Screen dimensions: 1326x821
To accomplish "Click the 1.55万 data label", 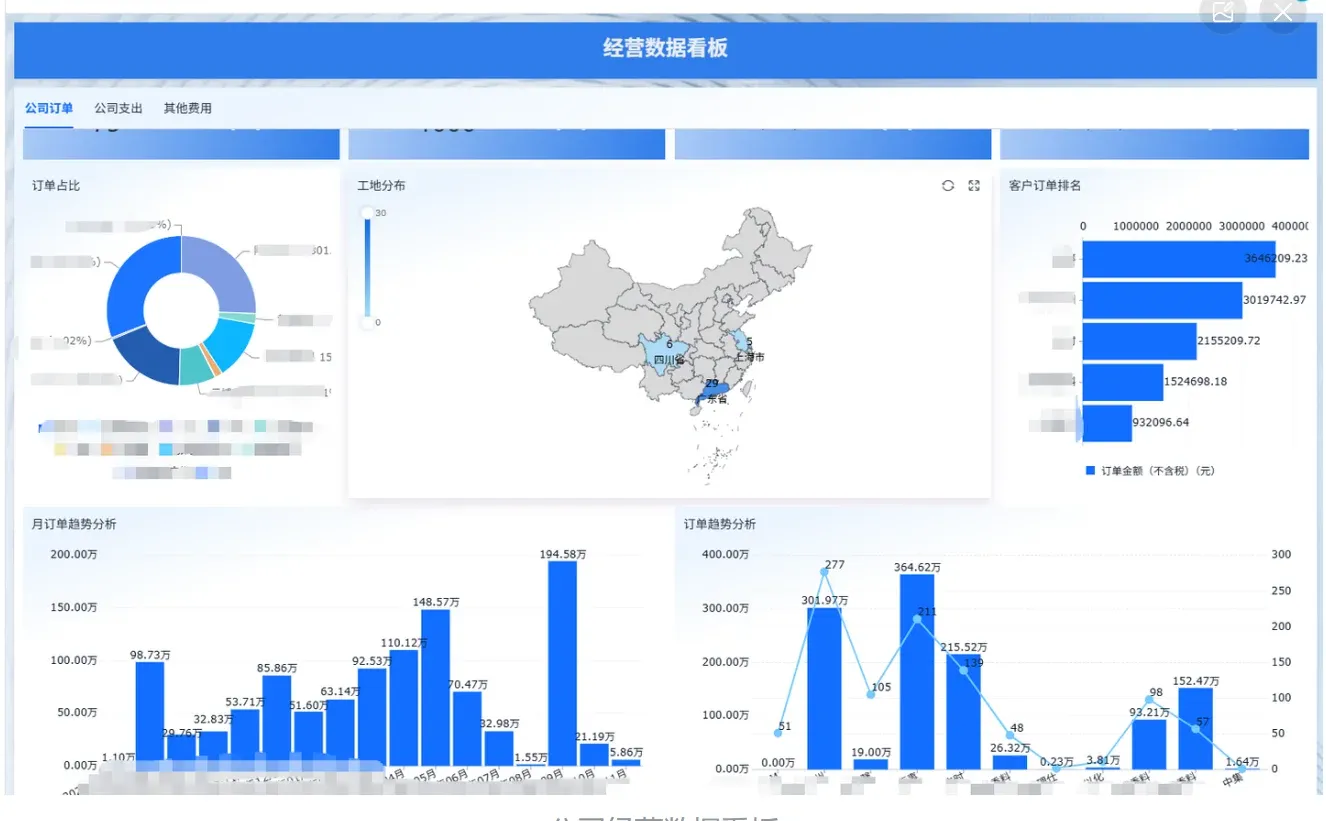I will point(531,757).
